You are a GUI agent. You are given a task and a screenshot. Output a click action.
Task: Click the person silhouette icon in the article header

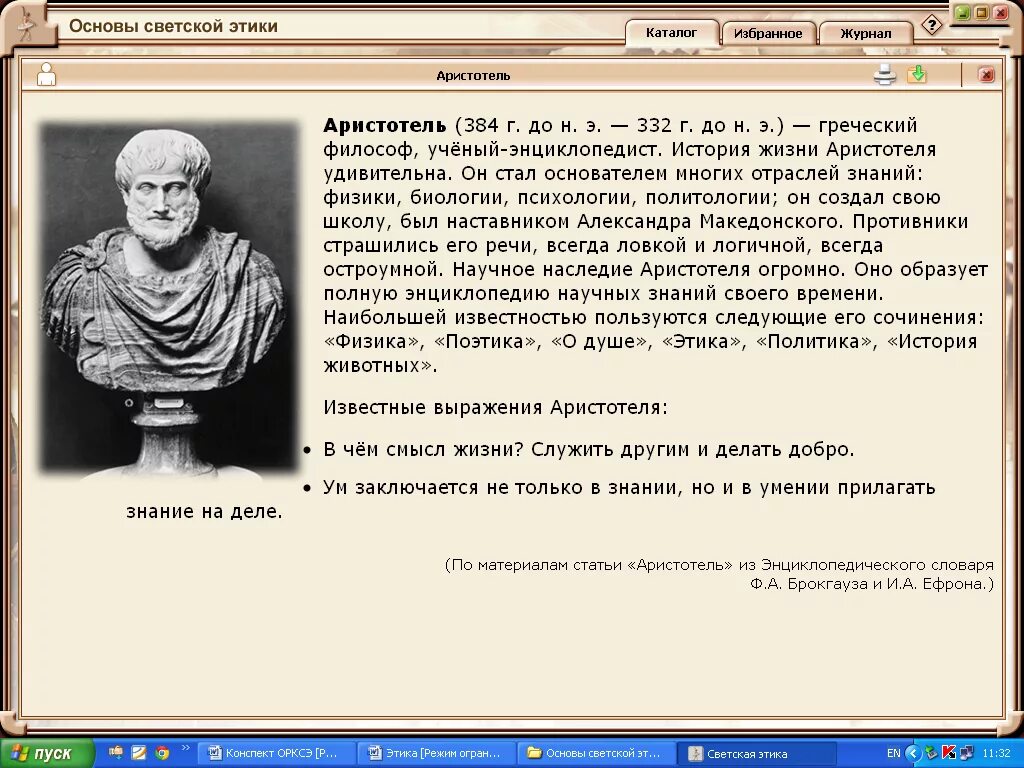coord(46,74)
